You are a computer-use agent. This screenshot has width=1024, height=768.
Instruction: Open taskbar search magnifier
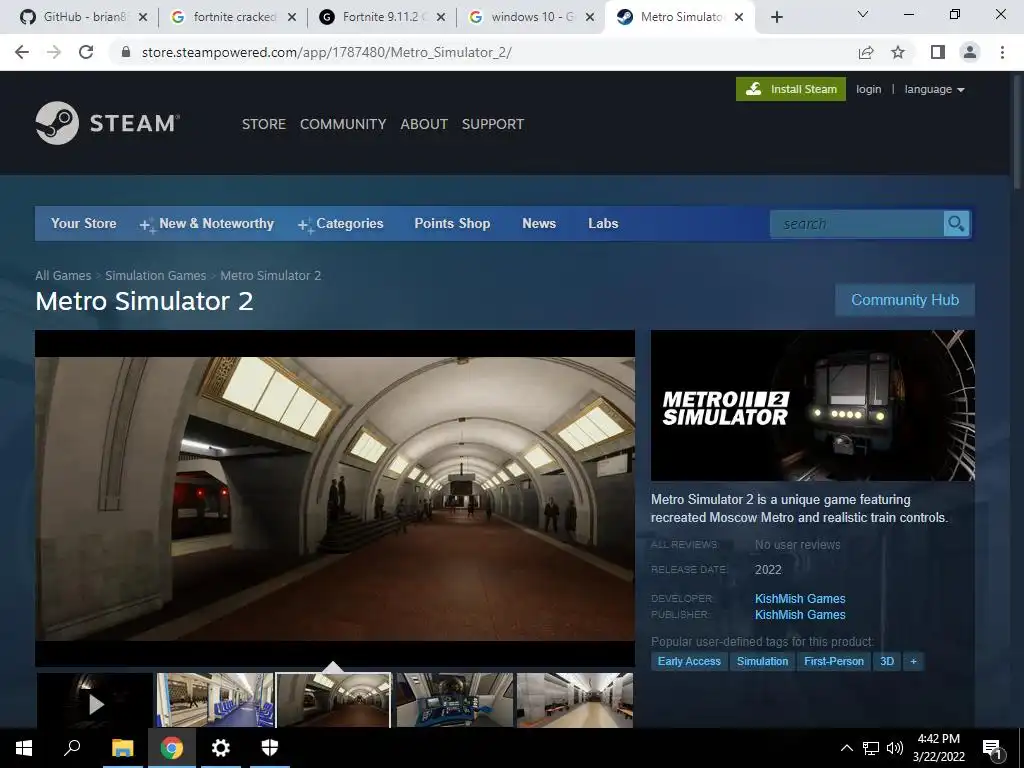pyautogui.click(x=72, y=748)
